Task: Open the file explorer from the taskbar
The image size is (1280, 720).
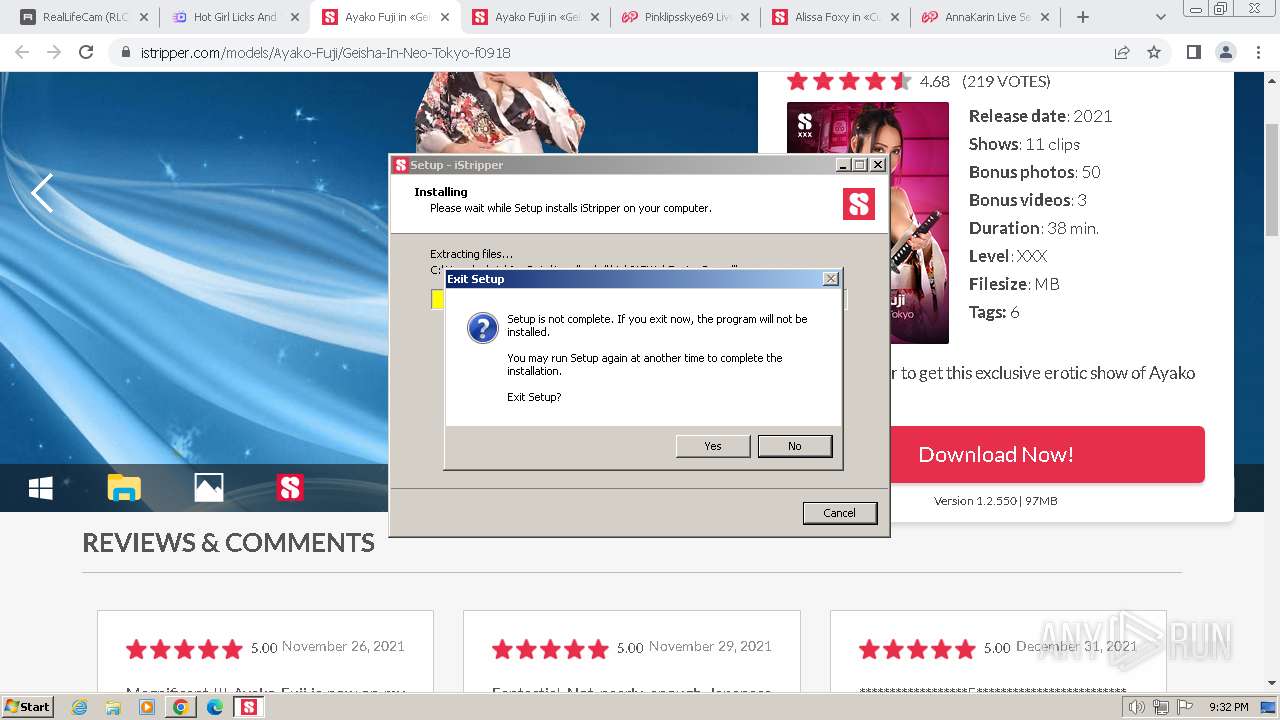Action: (x=113, y=707)
